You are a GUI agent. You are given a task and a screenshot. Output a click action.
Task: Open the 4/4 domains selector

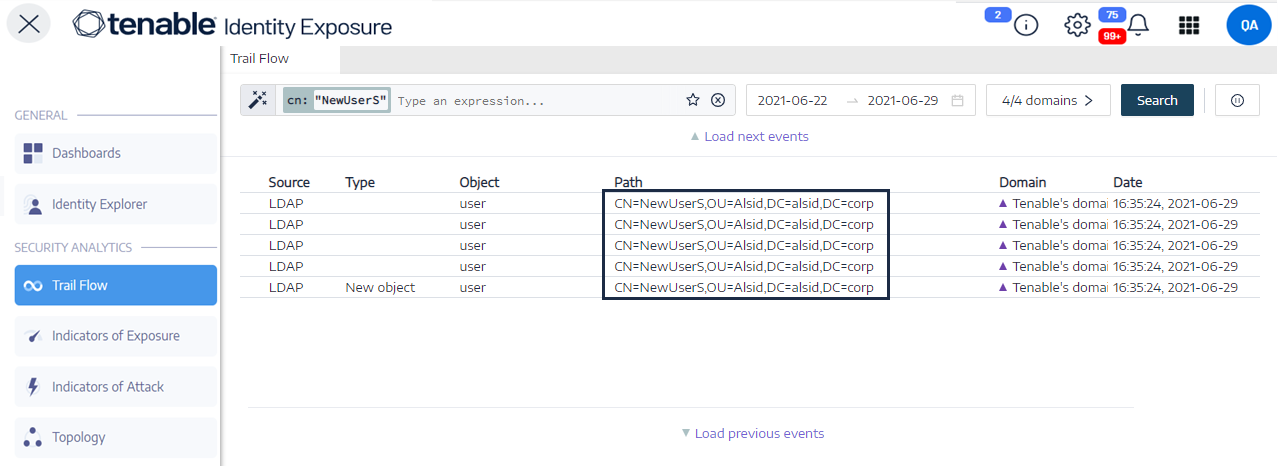click(1047, 100)
